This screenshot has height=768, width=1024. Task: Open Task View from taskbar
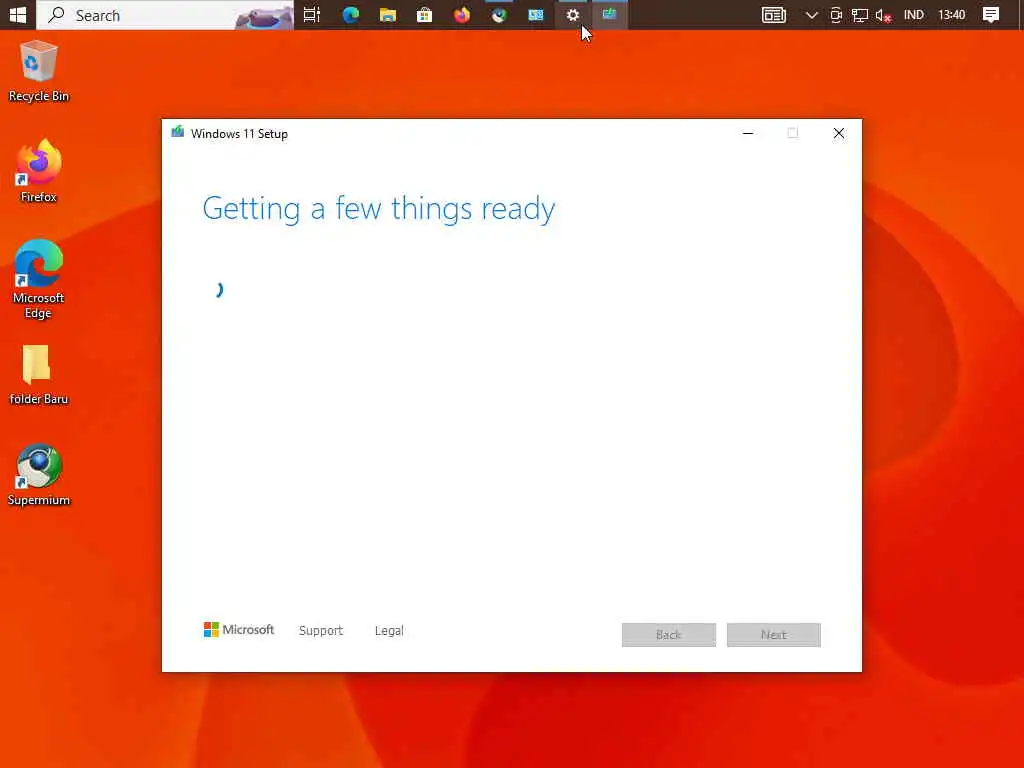coord(312,14)
